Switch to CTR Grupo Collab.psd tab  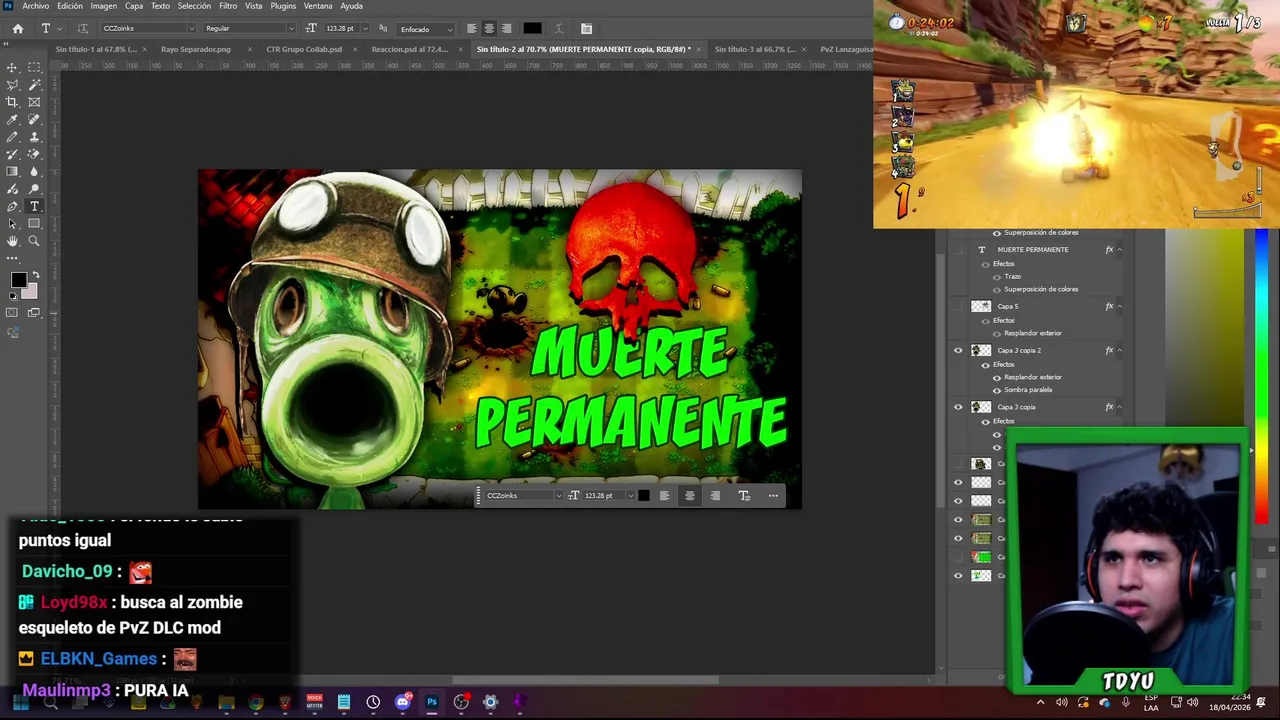[x=304, y=49]
